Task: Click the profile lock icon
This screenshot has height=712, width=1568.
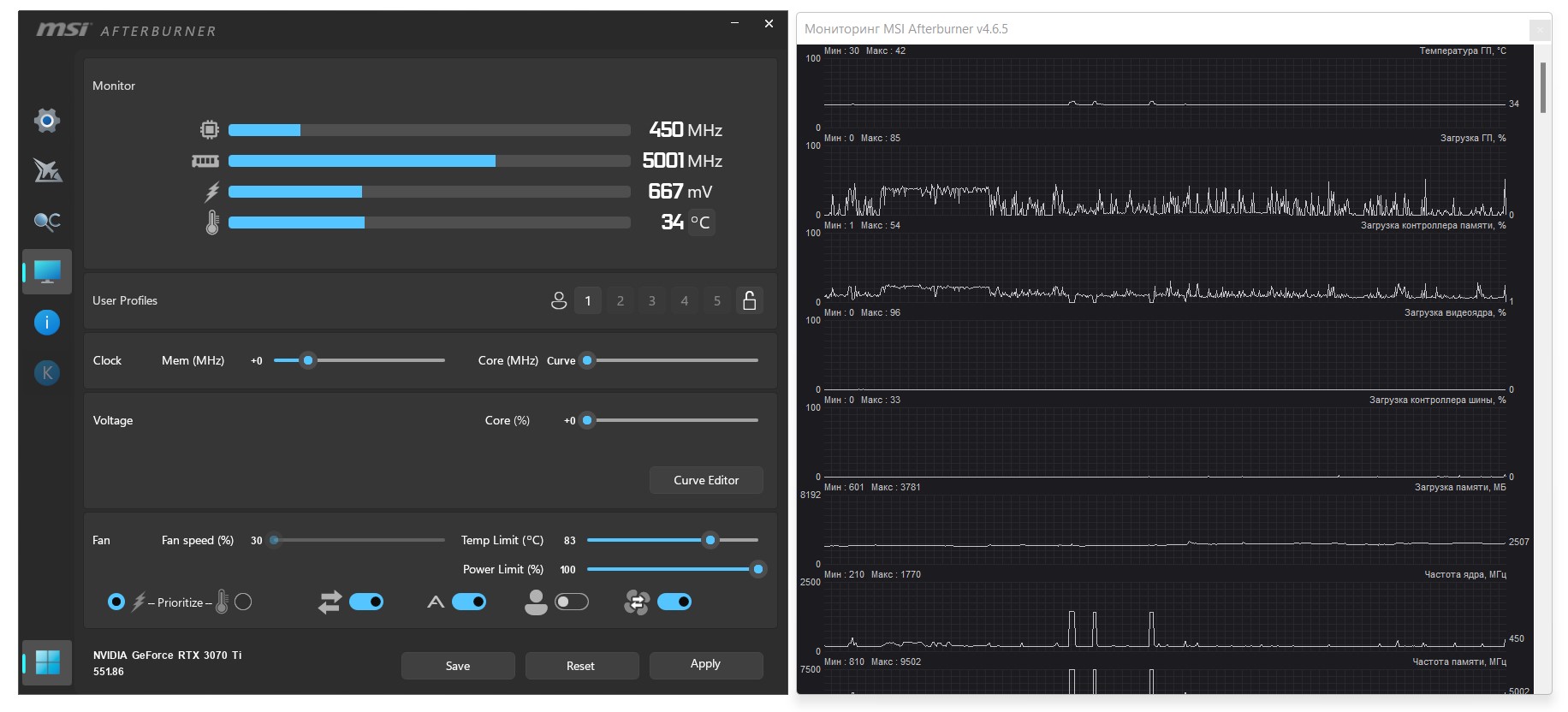Action: pos(750,300)
